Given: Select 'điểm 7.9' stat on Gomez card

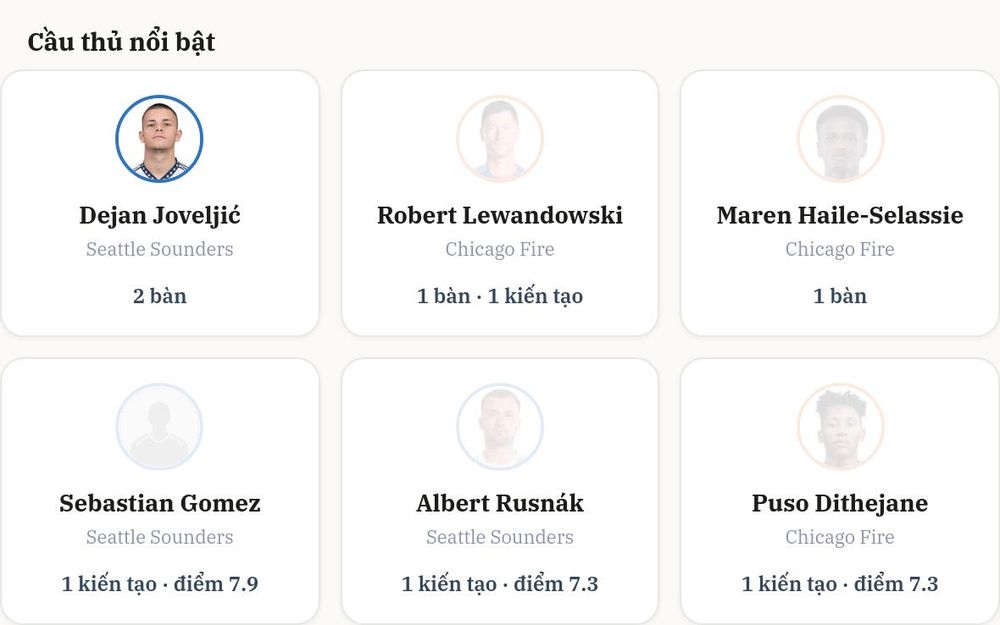Looking at the screenshot, I should click(216, 584).
